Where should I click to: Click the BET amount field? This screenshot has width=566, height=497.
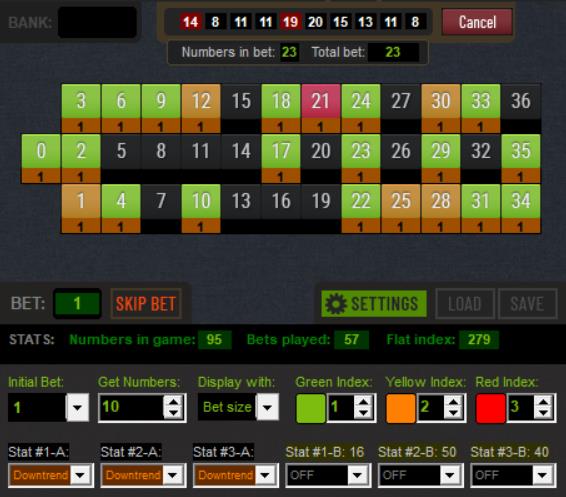[77, 304]
